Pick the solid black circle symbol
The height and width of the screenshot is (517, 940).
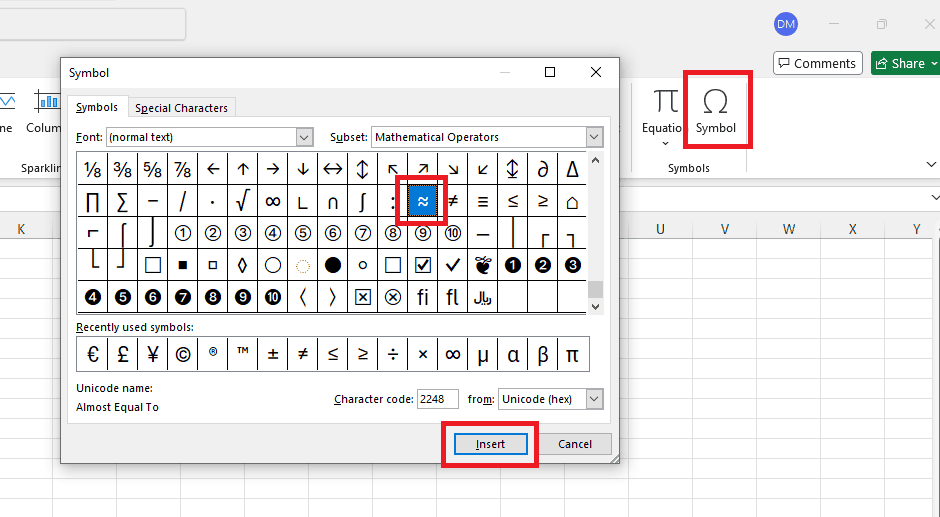tap(332, 265)
